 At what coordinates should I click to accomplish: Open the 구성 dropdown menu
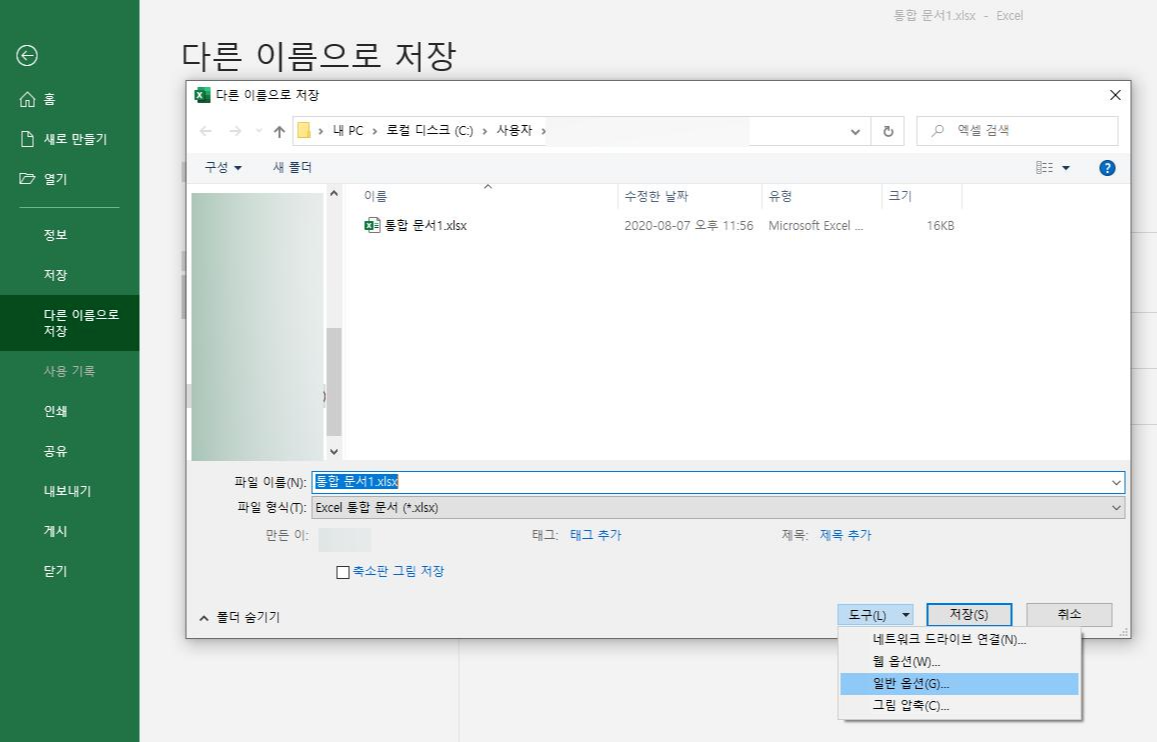(x=223, y=167)
